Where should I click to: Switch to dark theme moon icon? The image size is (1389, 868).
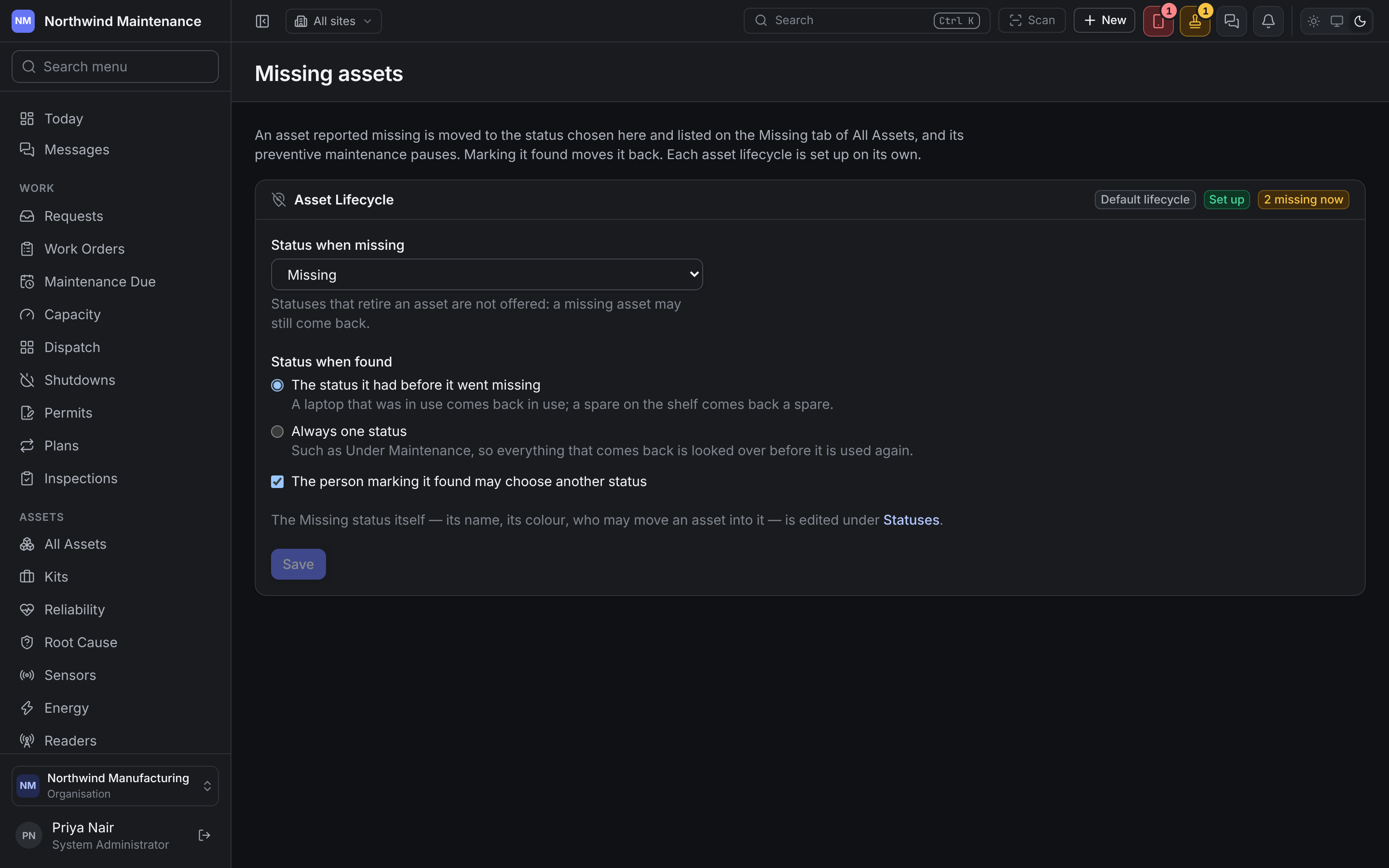coord(1359,21)
